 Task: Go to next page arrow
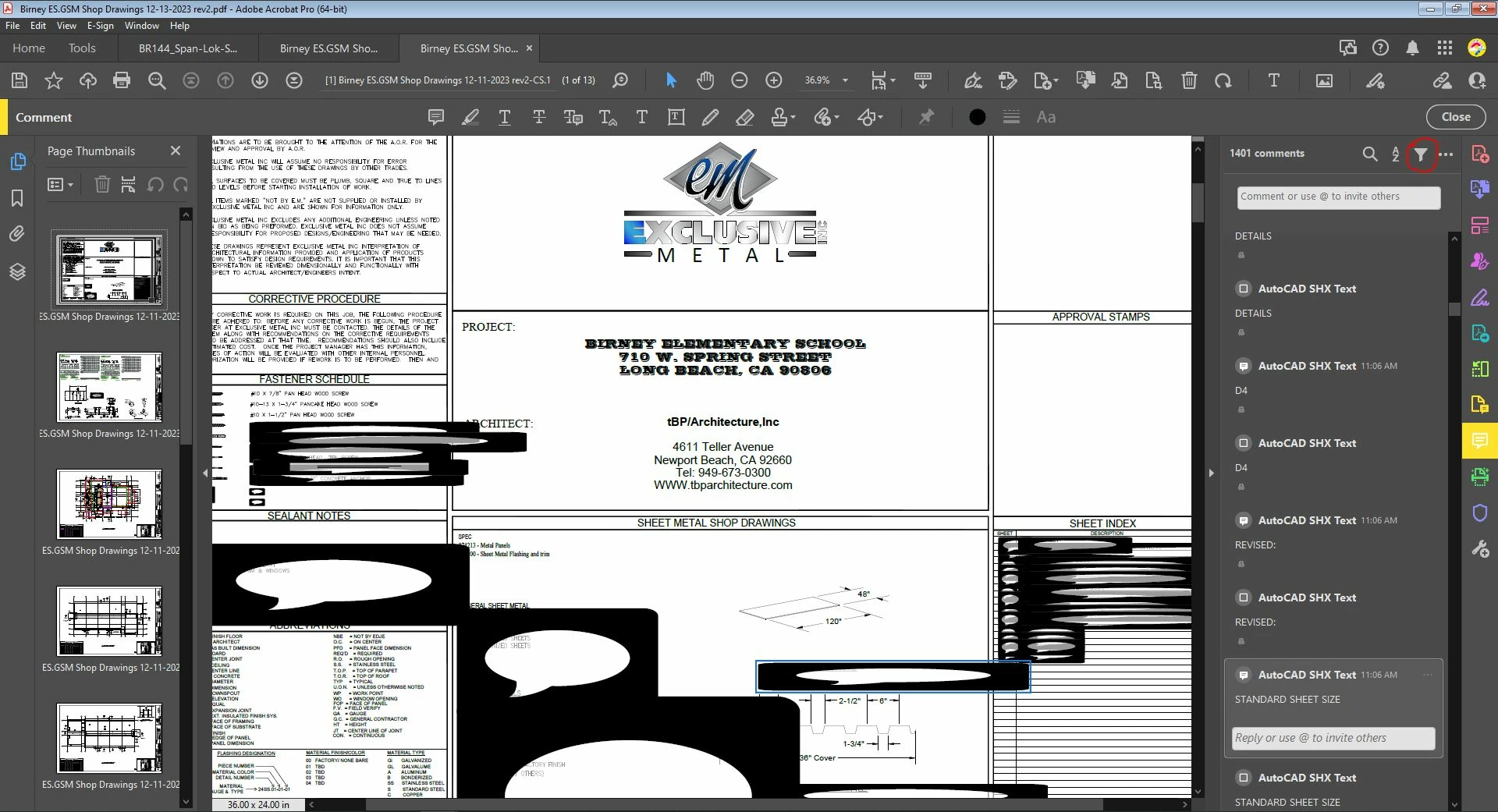click(x=260, y=80)
